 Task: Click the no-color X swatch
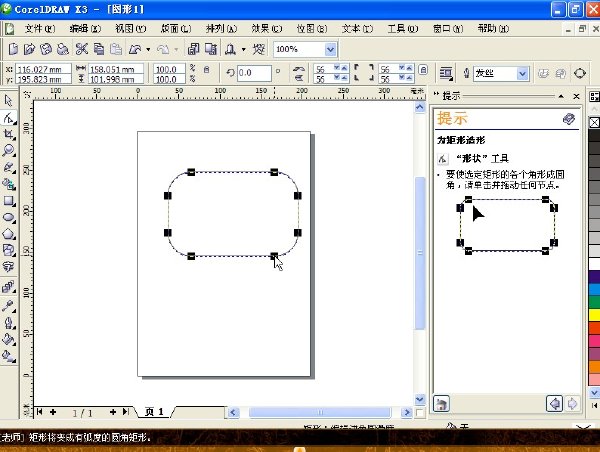coord(594,122)
